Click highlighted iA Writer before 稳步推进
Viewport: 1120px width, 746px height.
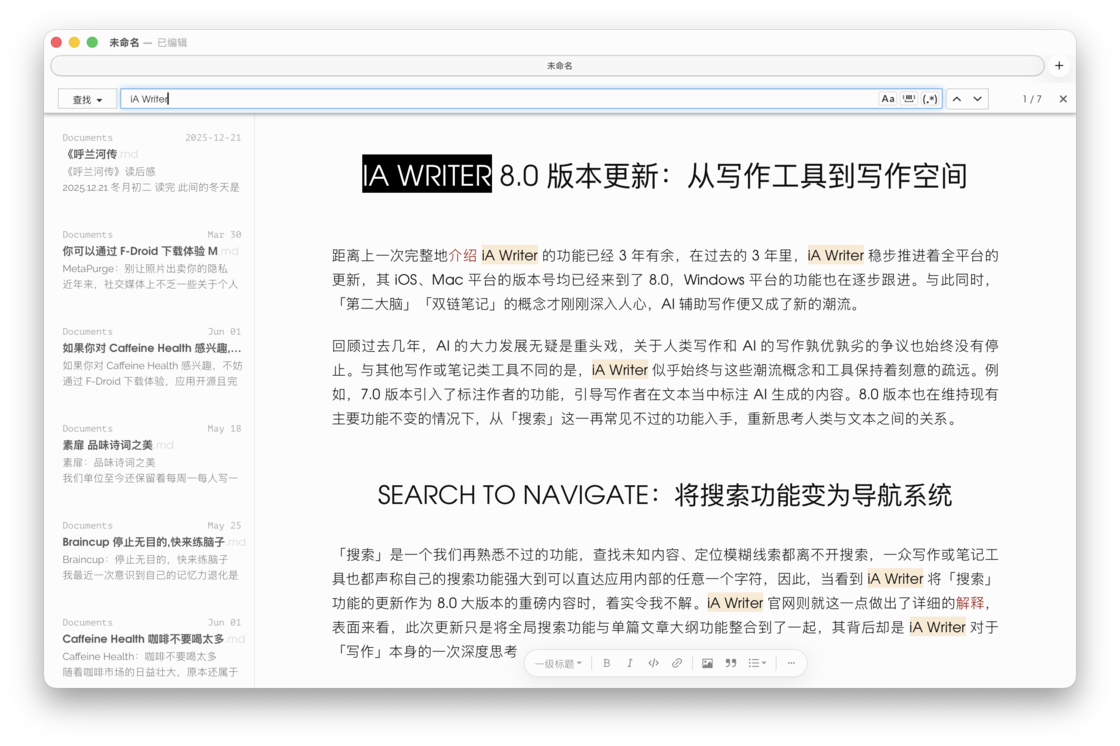point(835,255)
